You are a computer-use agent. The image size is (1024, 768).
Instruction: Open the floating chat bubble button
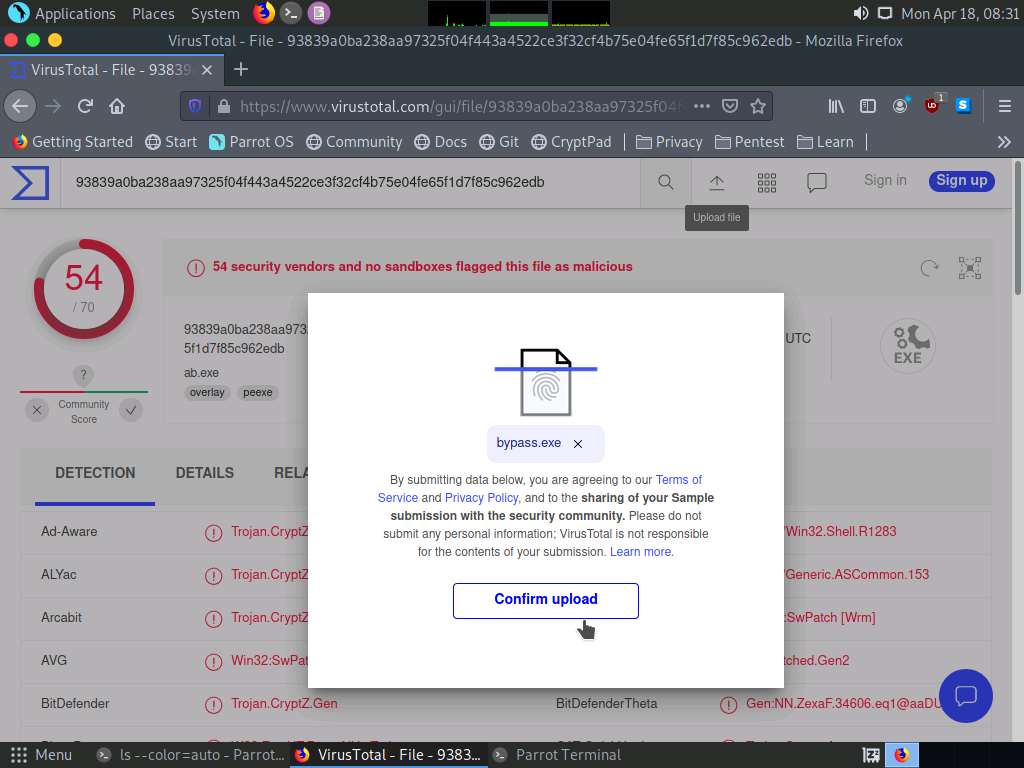click(965, 696)
